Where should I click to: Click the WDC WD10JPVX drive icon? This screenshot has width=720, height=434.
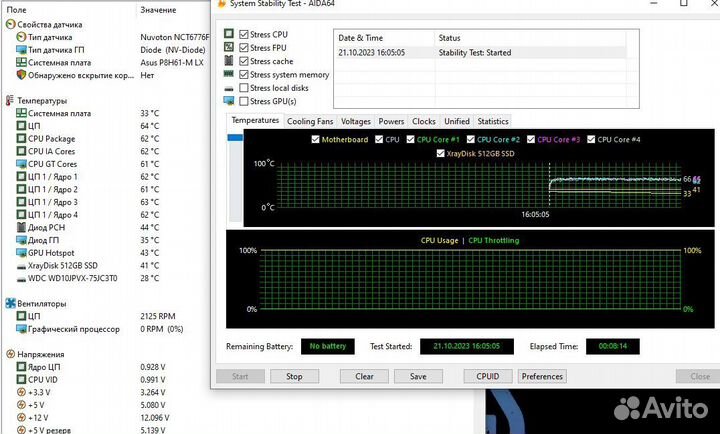coord(21,279)
